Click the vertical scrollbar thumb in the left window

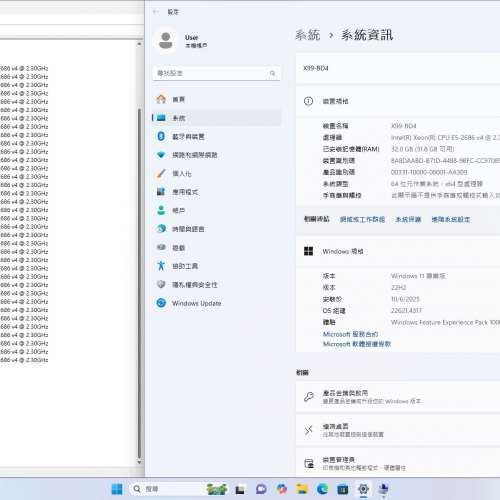pos(139,283)
